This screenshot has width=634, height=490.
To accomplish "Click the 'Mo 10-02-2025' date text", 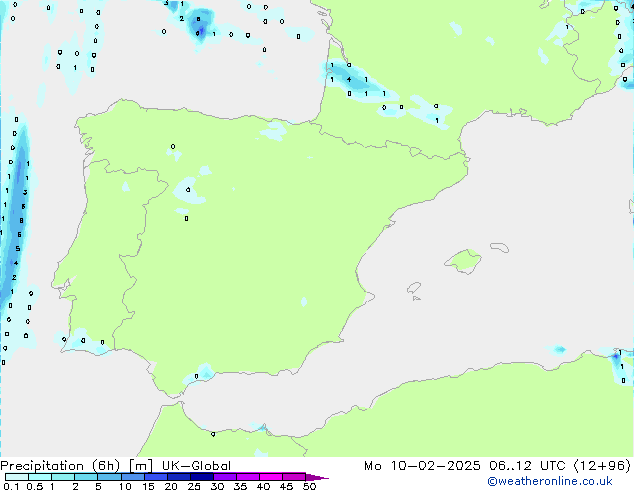I will click(x=422, y=466).
